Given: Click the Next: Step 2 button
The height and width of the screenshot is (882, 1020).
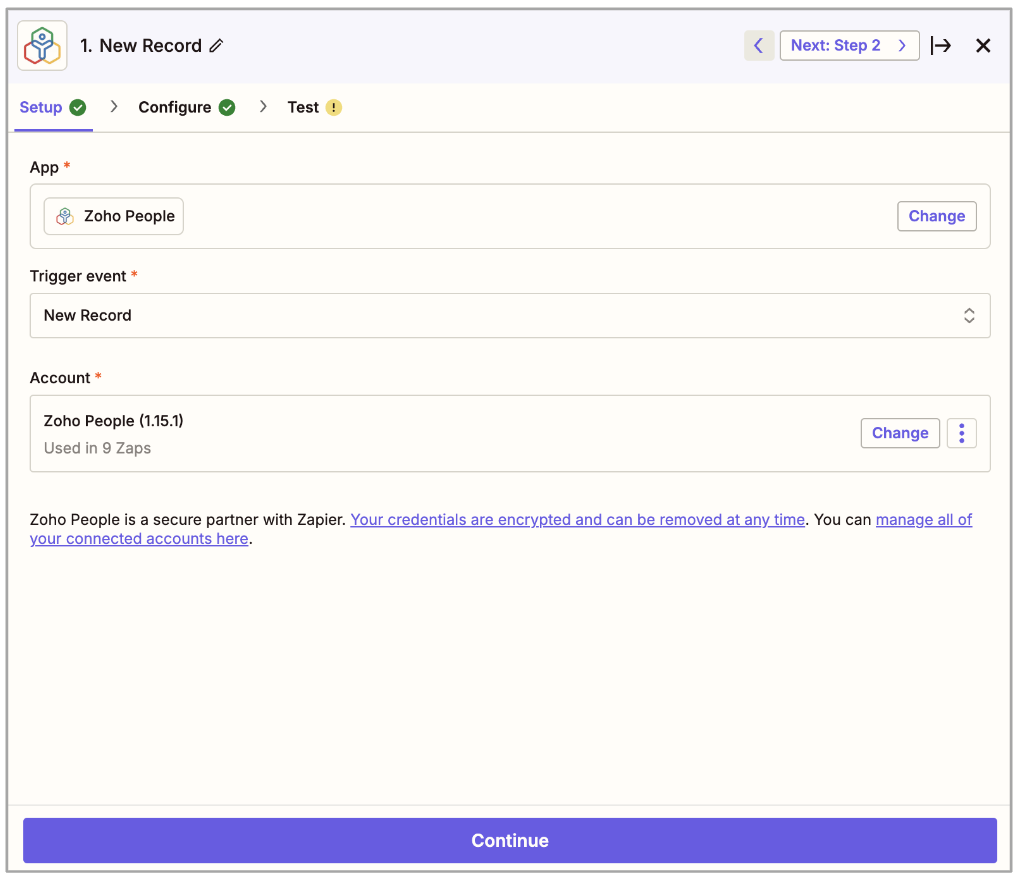Looking at the screenshot, I should click(849, 46).
